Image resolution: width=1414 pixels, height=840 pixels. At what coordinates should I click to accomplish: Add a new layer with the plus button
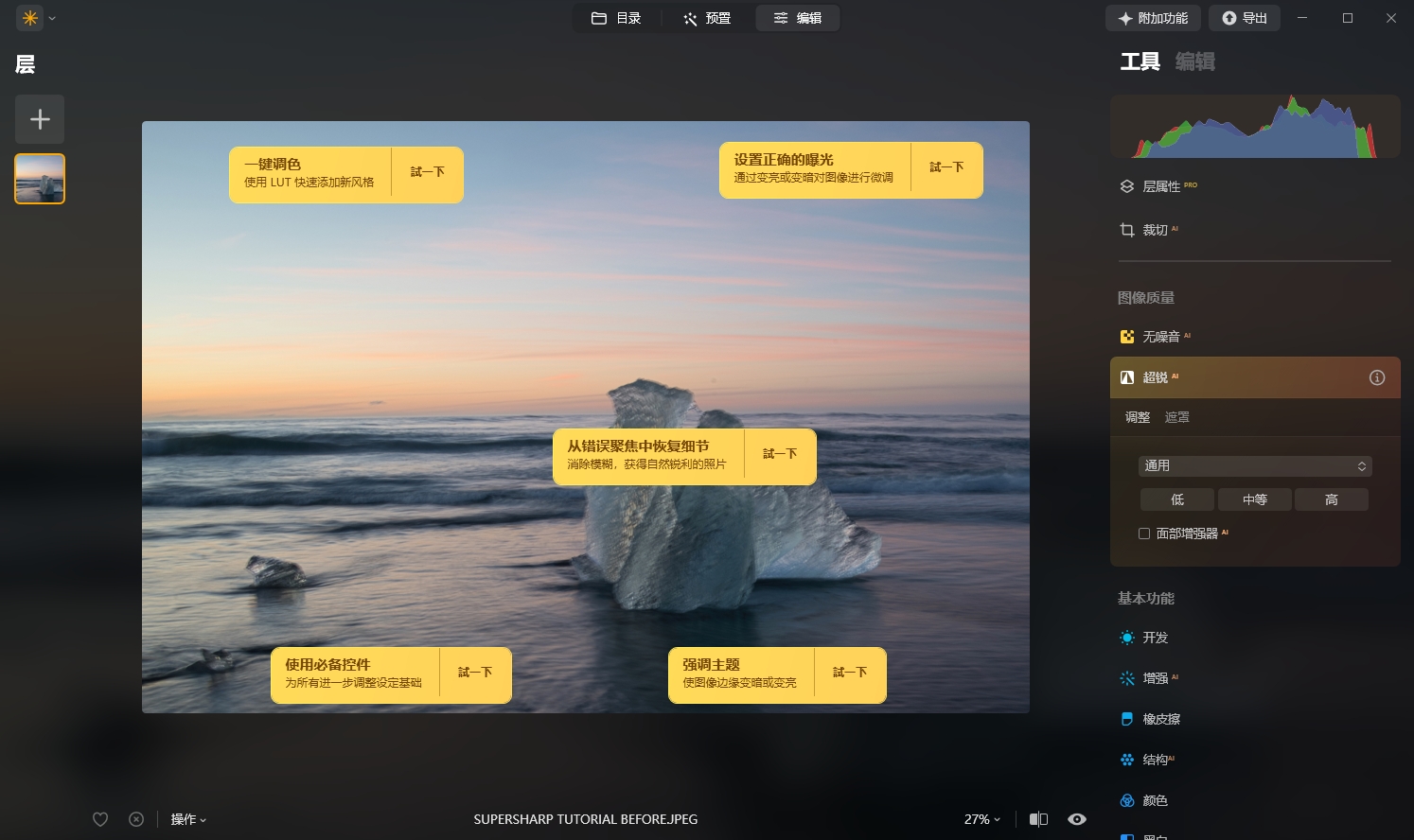[x=40, y=119]
